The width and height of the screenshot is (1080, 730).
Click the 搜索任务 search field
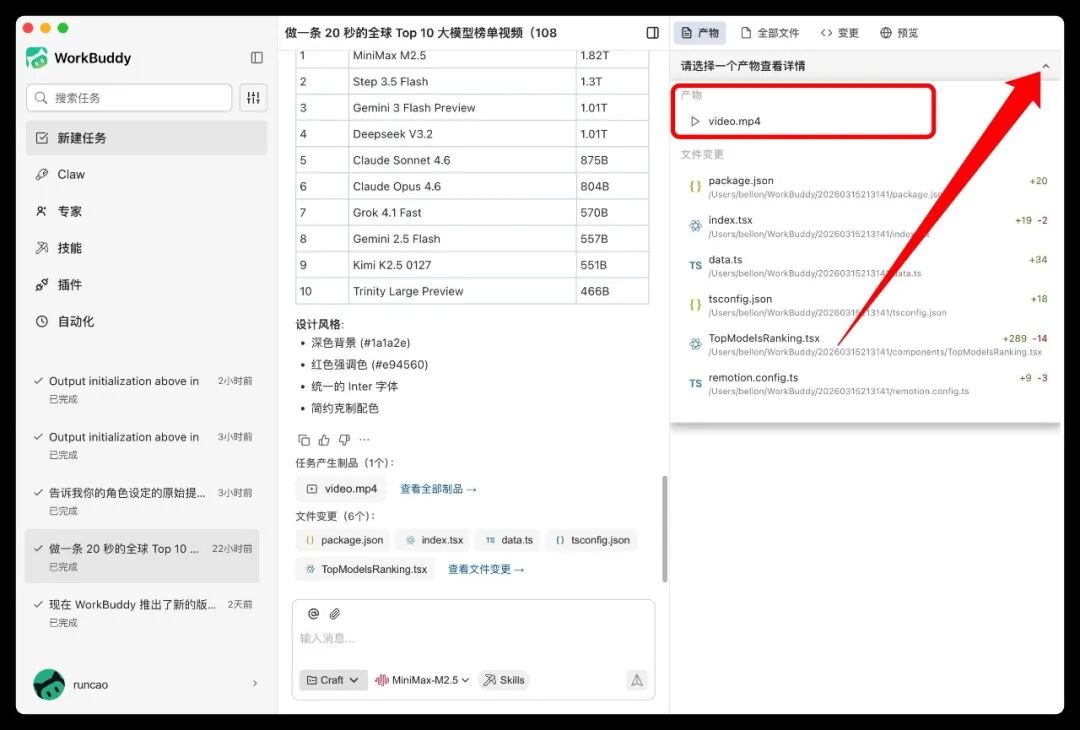(x=129, y=98)
